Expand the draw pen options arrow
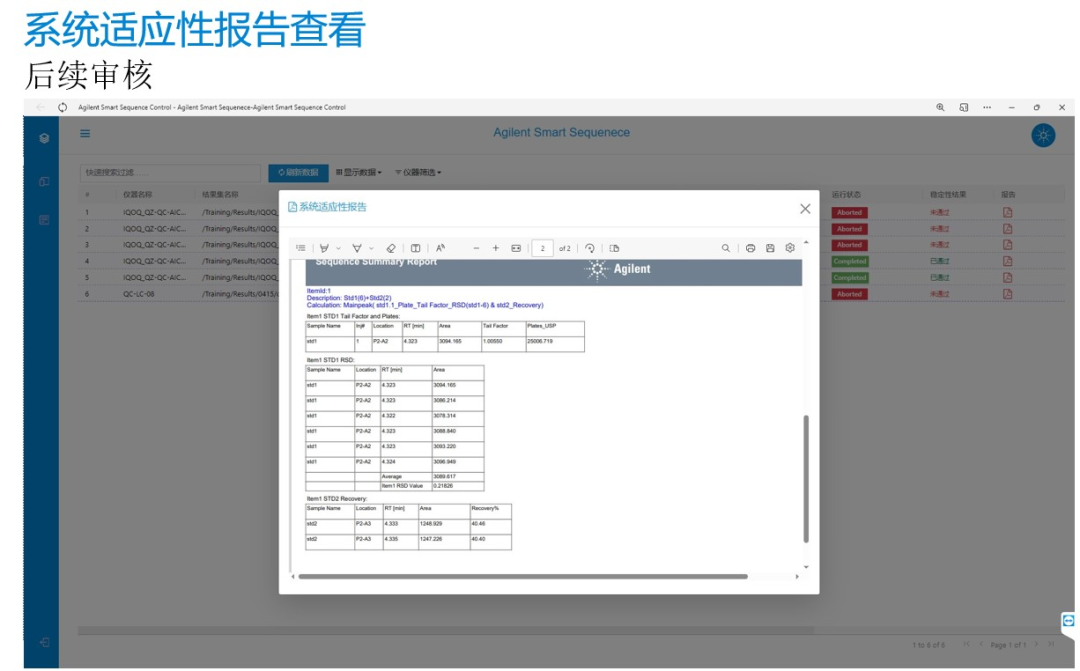The height and width of the screenshot is (671, 1080). pos(338,249)
